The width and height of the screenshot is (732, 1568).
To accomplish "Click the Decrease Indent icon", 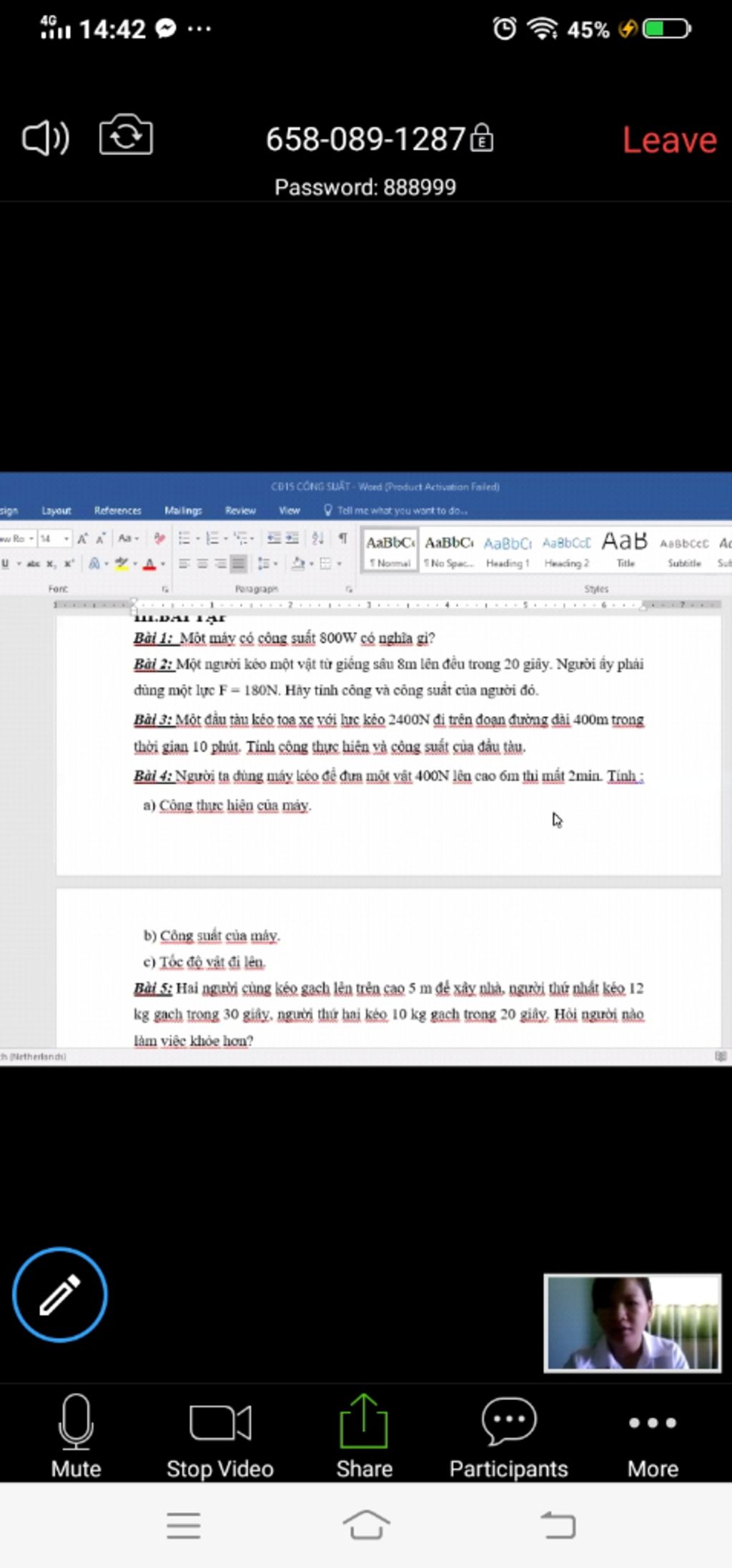I will tap(274, 538).
